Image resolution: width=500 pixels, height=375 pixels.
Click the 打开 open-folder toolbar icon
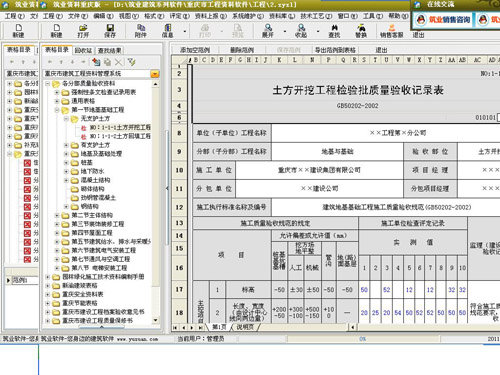point(83,28)
